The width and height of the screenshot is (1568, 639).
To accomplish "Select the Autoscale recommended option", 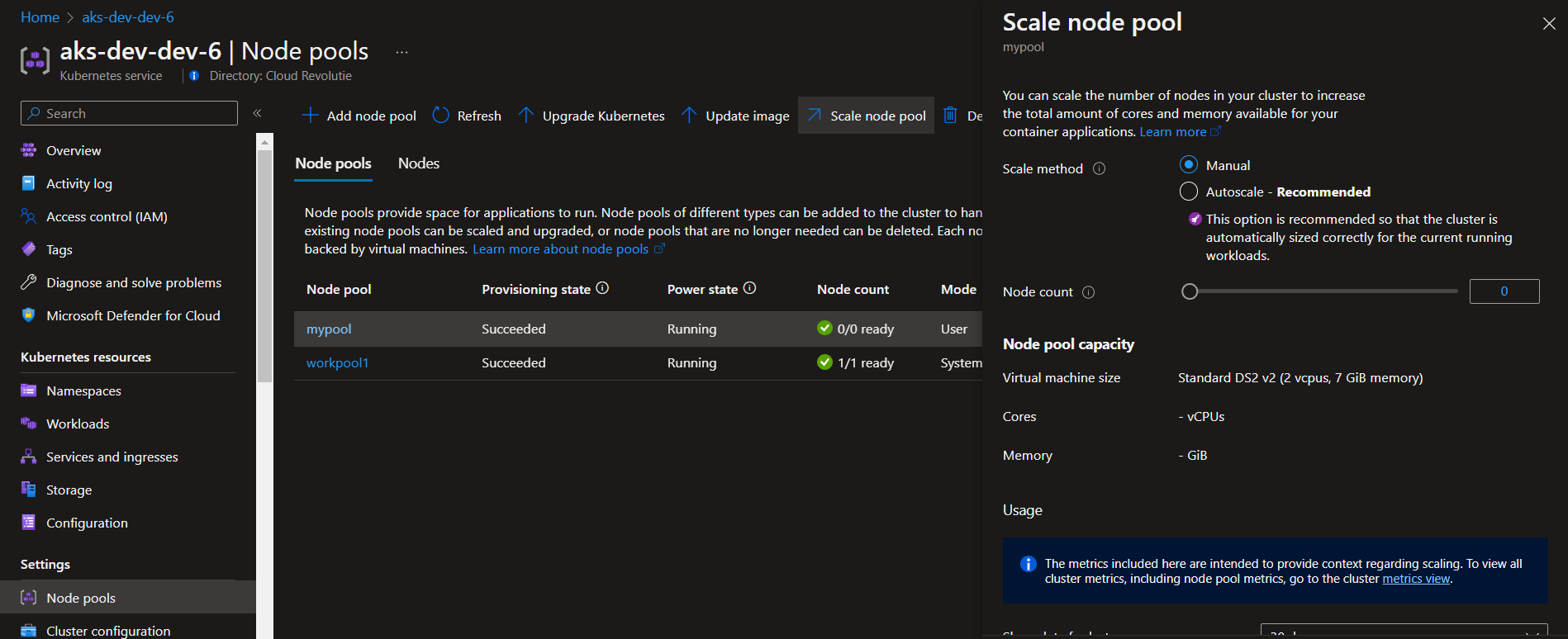I will point(1189,192).
